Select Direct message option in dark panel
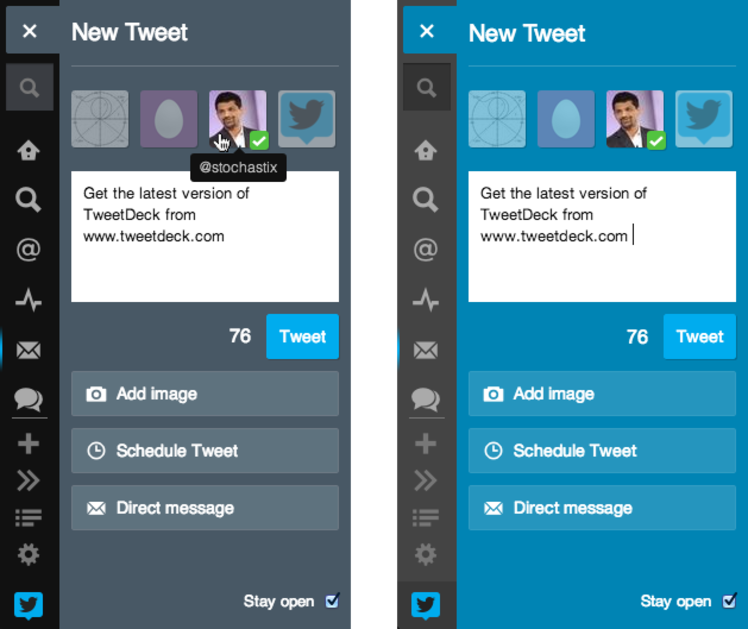 (205, 508)
